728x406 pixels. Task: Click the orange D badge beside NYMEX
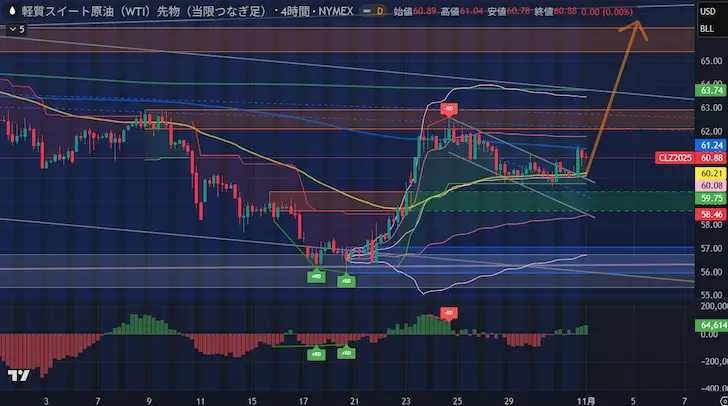click(379, 10)
